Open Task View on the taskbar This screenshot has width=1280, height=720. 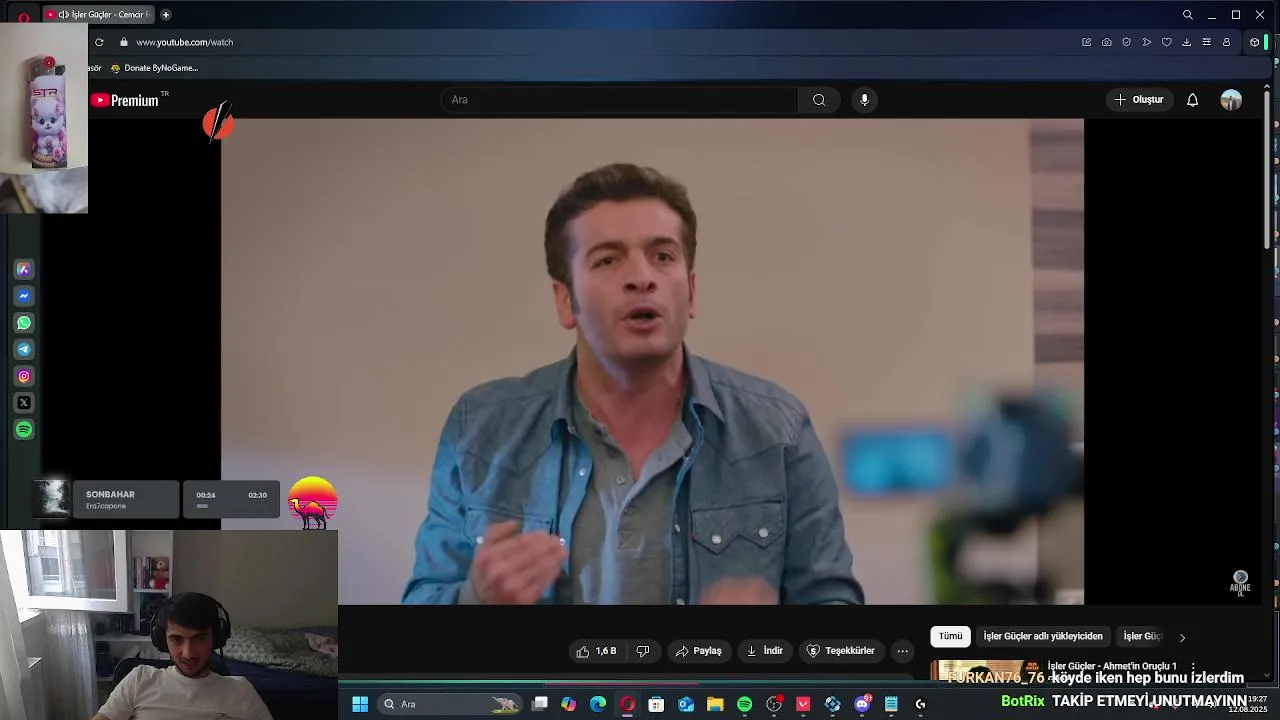click(539, 704)
